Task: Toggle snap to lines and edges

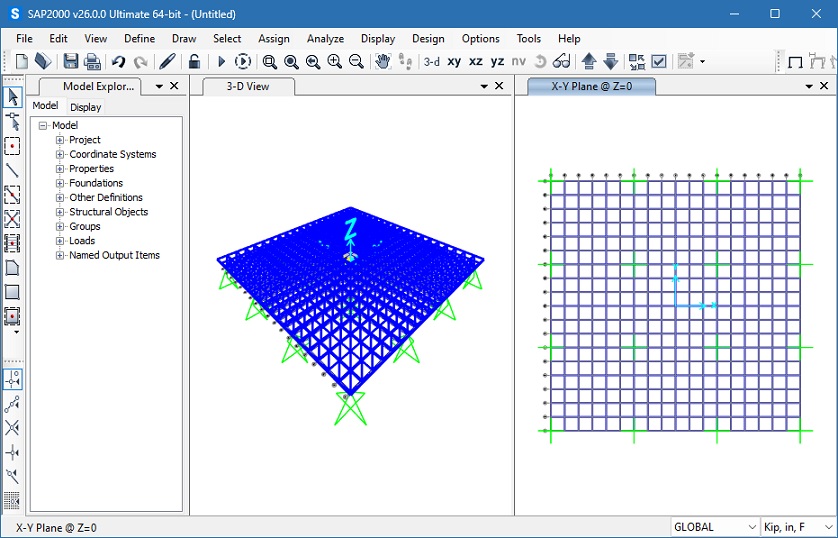Action: (x=12, y=477)
